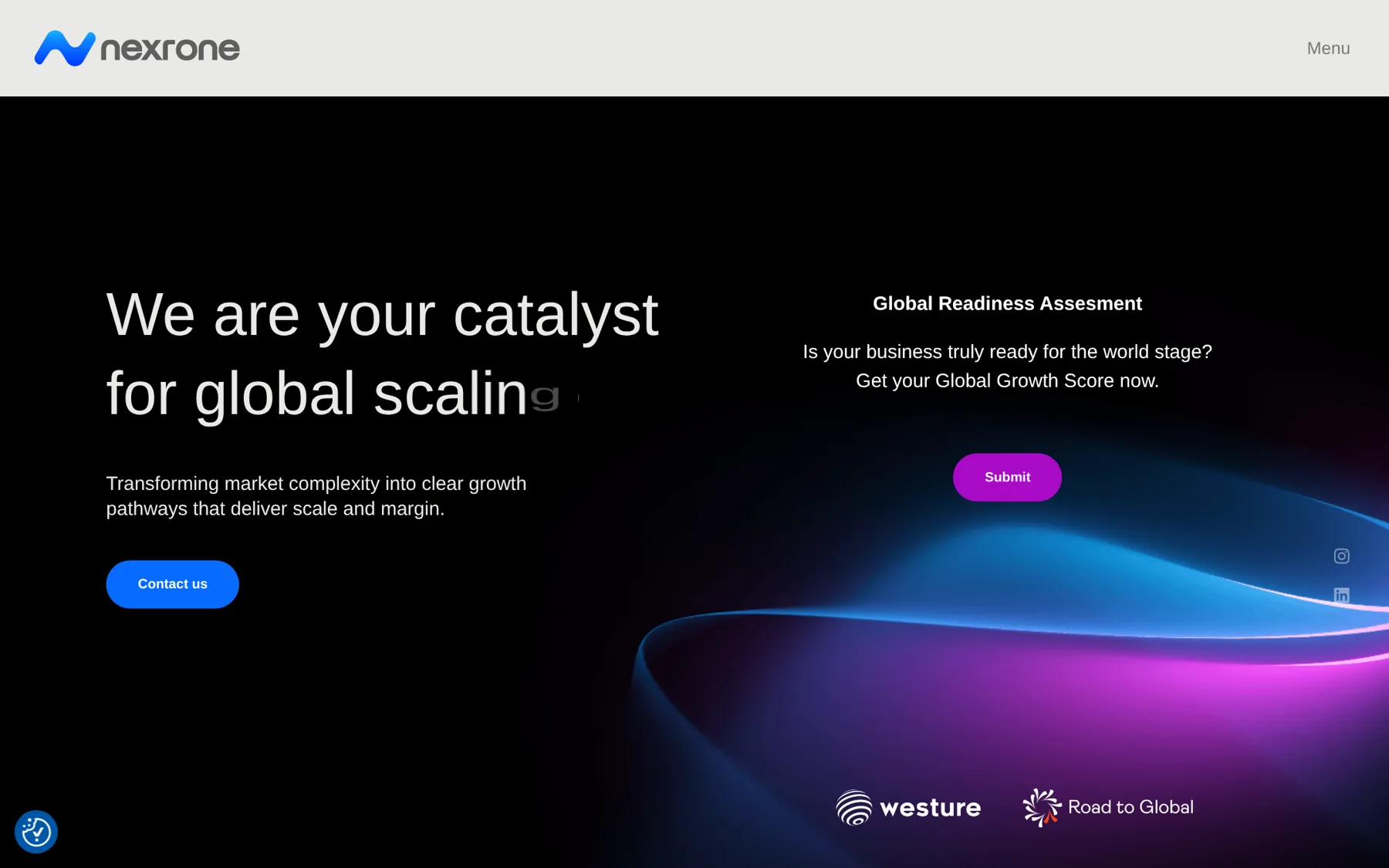Click the nexrone logo

pos(137,49)
